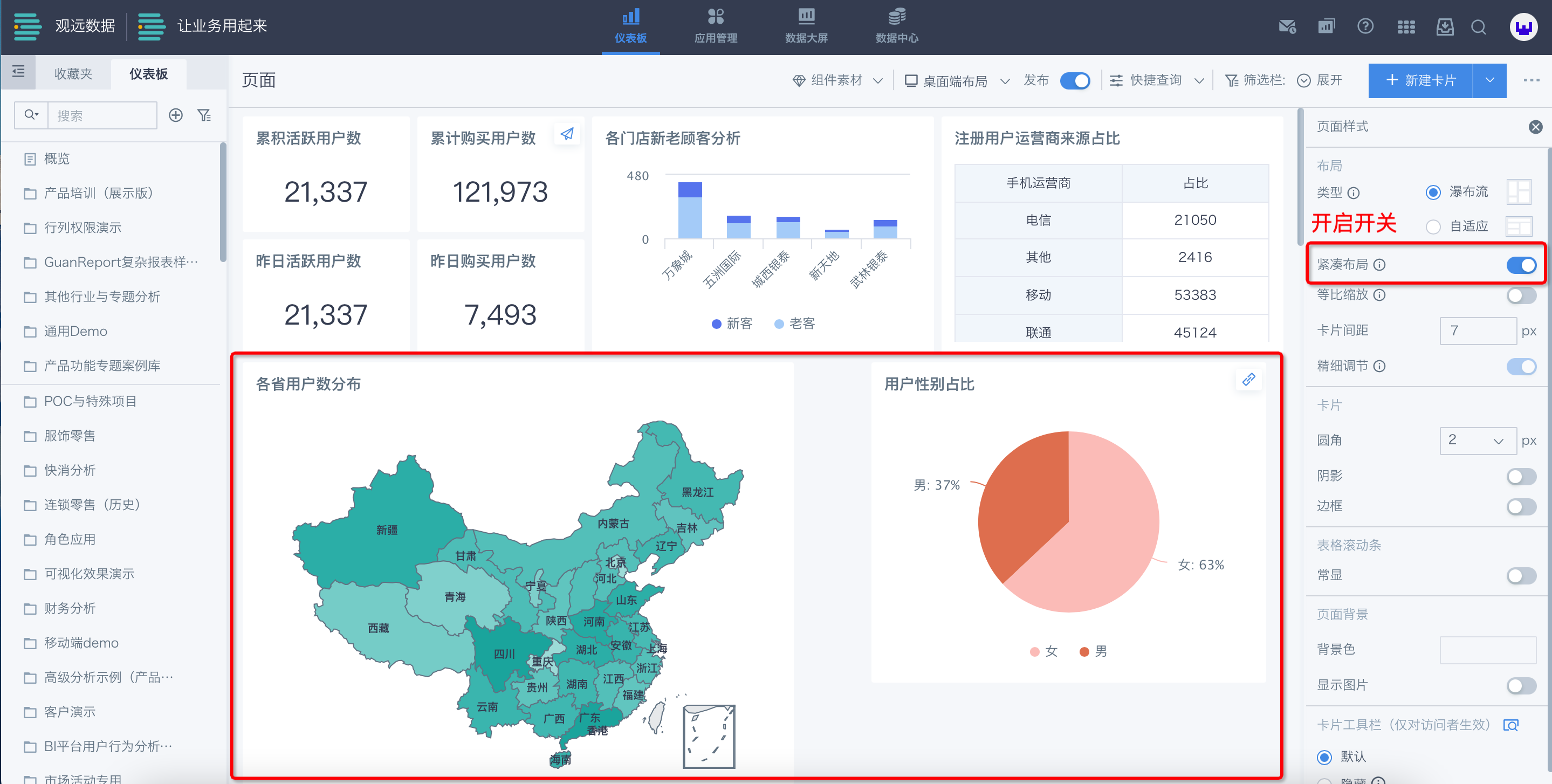Image resolution: width=1552 pixels, height=784 pixels.
Task: Click the download inbox icon in header
Action: [x=1445, y=26]
